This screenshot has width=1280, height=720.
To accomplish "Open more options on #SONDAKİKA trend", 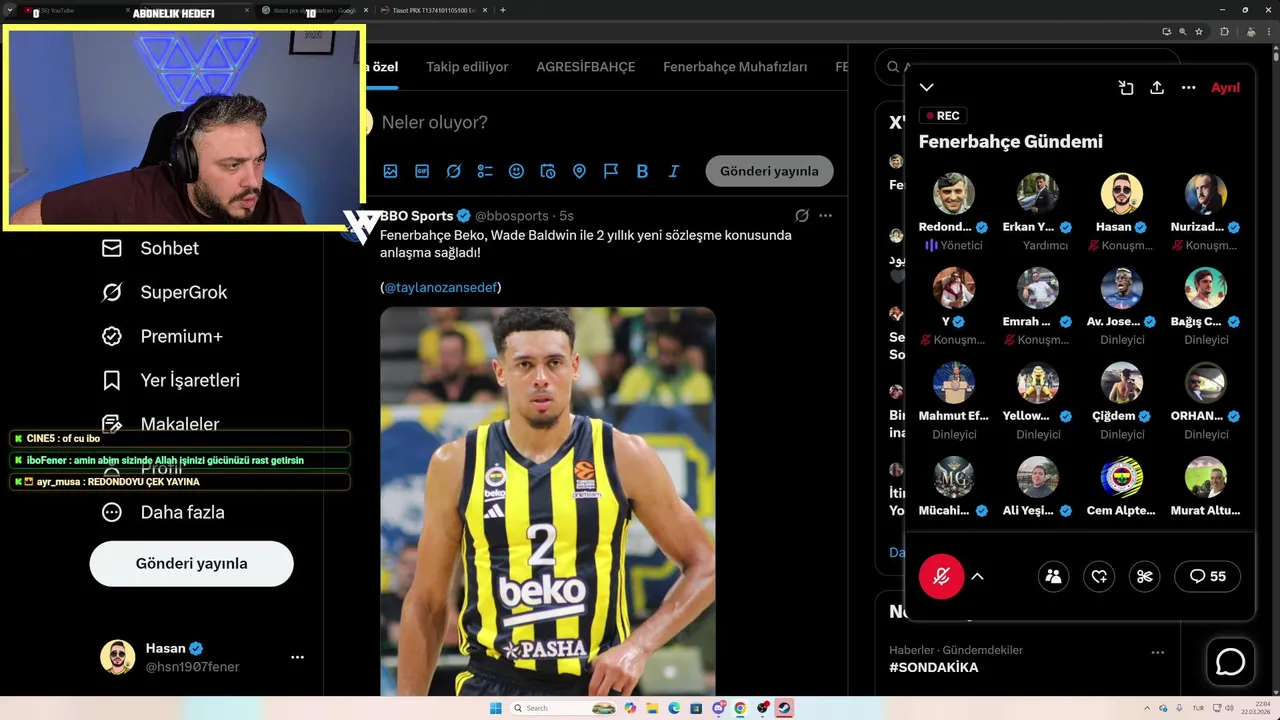I will coord(1157,652).
